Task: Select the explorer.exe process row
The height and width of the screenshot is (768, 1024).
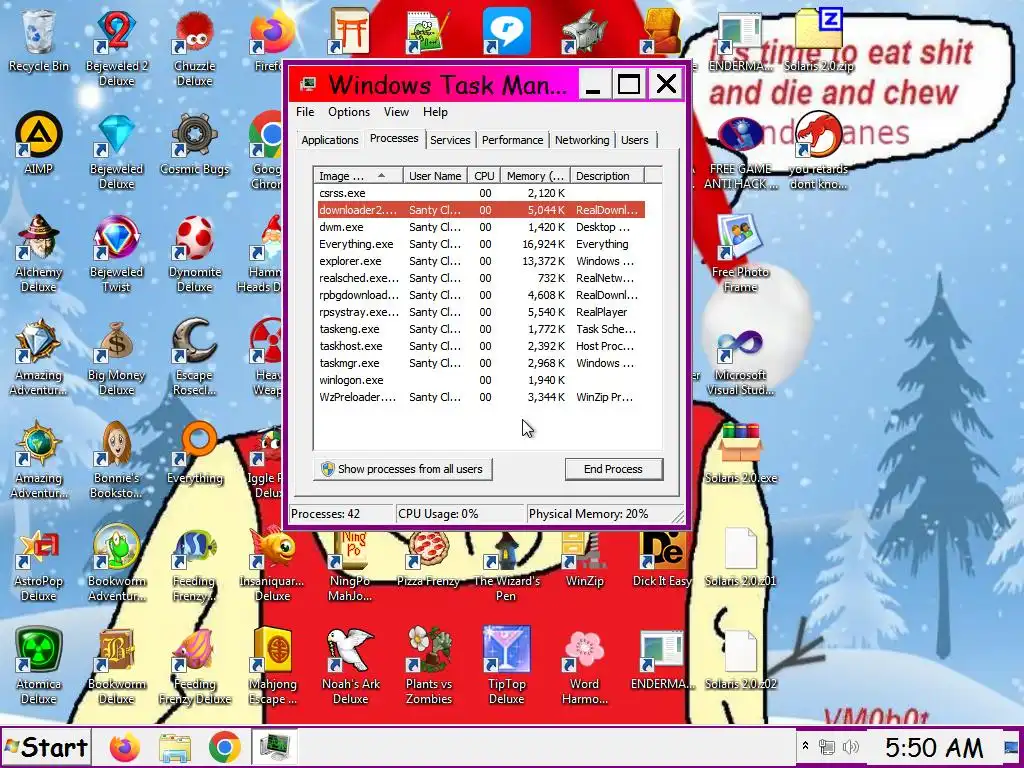Action: [481, 261]
